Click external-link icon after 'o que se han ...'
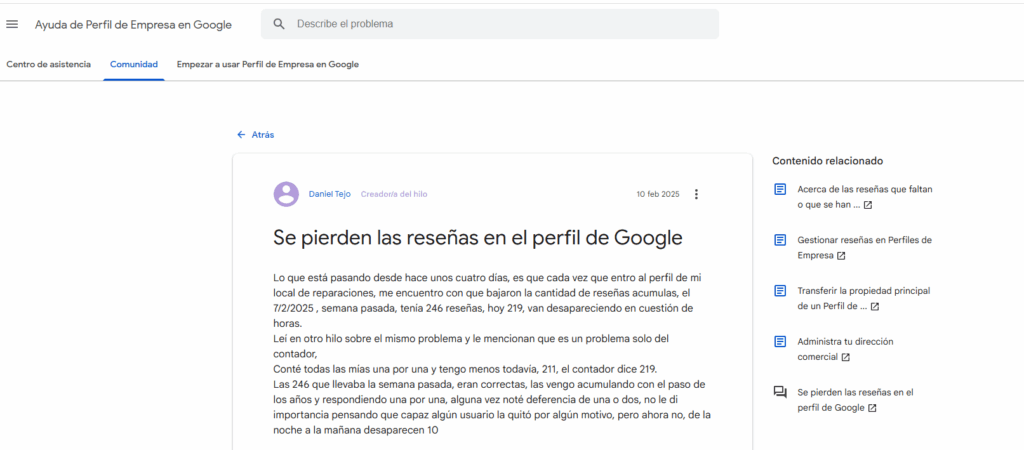1024x450 pixels. point(868,205)
